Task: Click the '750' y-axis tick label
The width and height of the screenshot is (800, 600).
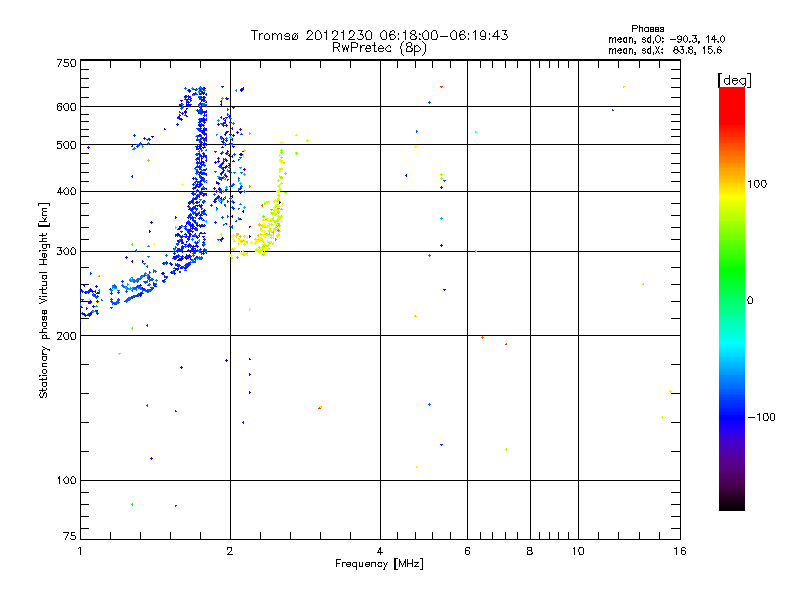Action: point(66,63)
